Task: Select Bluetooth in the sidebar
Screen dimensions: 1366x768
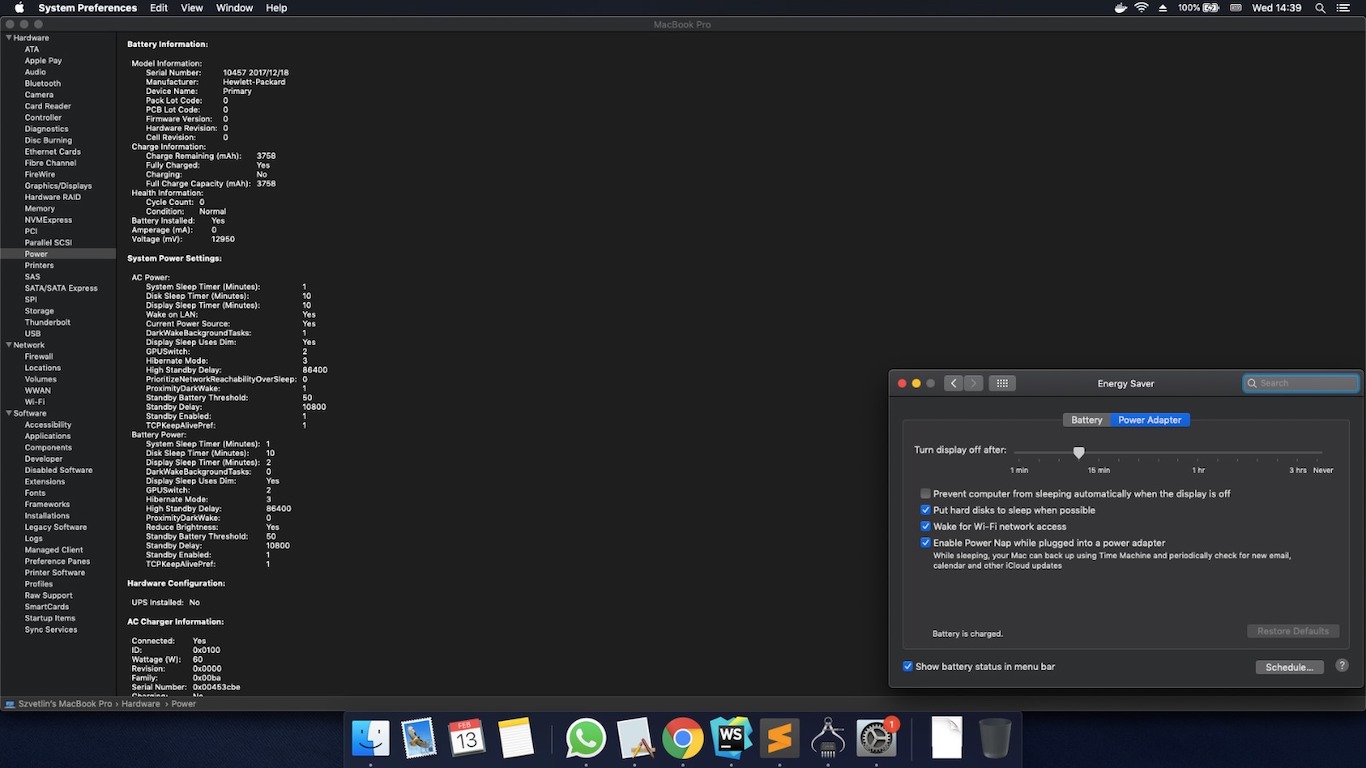Action: (43, 83)
